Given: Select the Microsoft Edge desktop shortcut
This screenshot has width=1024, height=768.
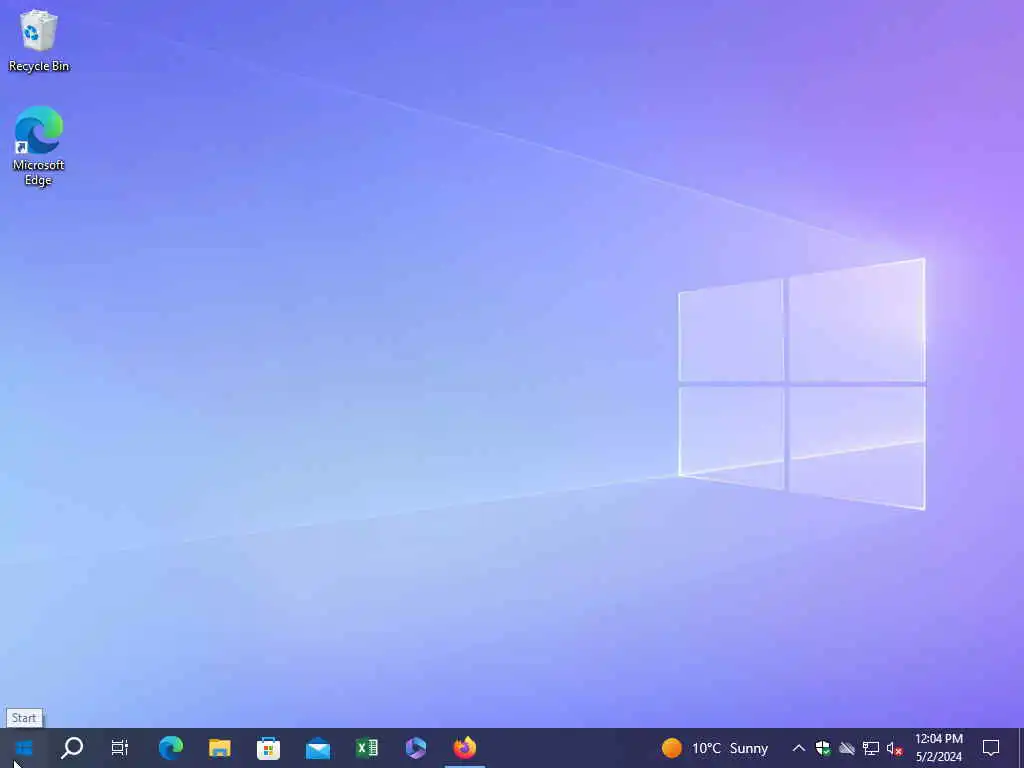Looking at the screenshot, I should pyautogui.click(x=39, y=146).
